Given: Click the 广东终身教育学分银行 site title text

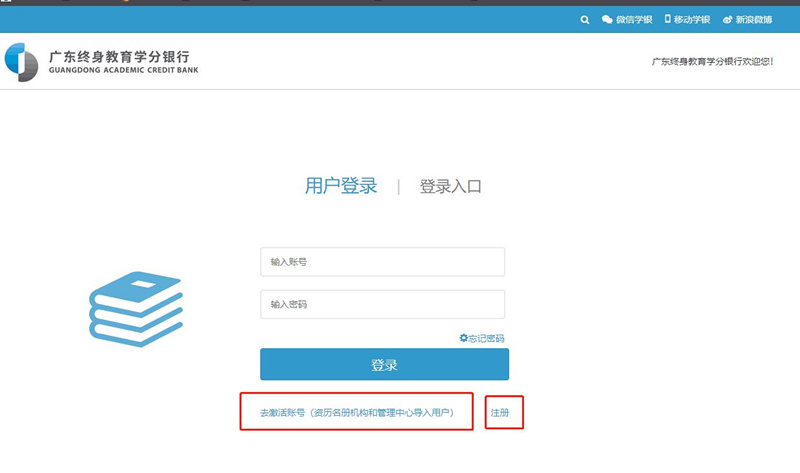Looking at the screenshot, I should [x=119, y=56].
